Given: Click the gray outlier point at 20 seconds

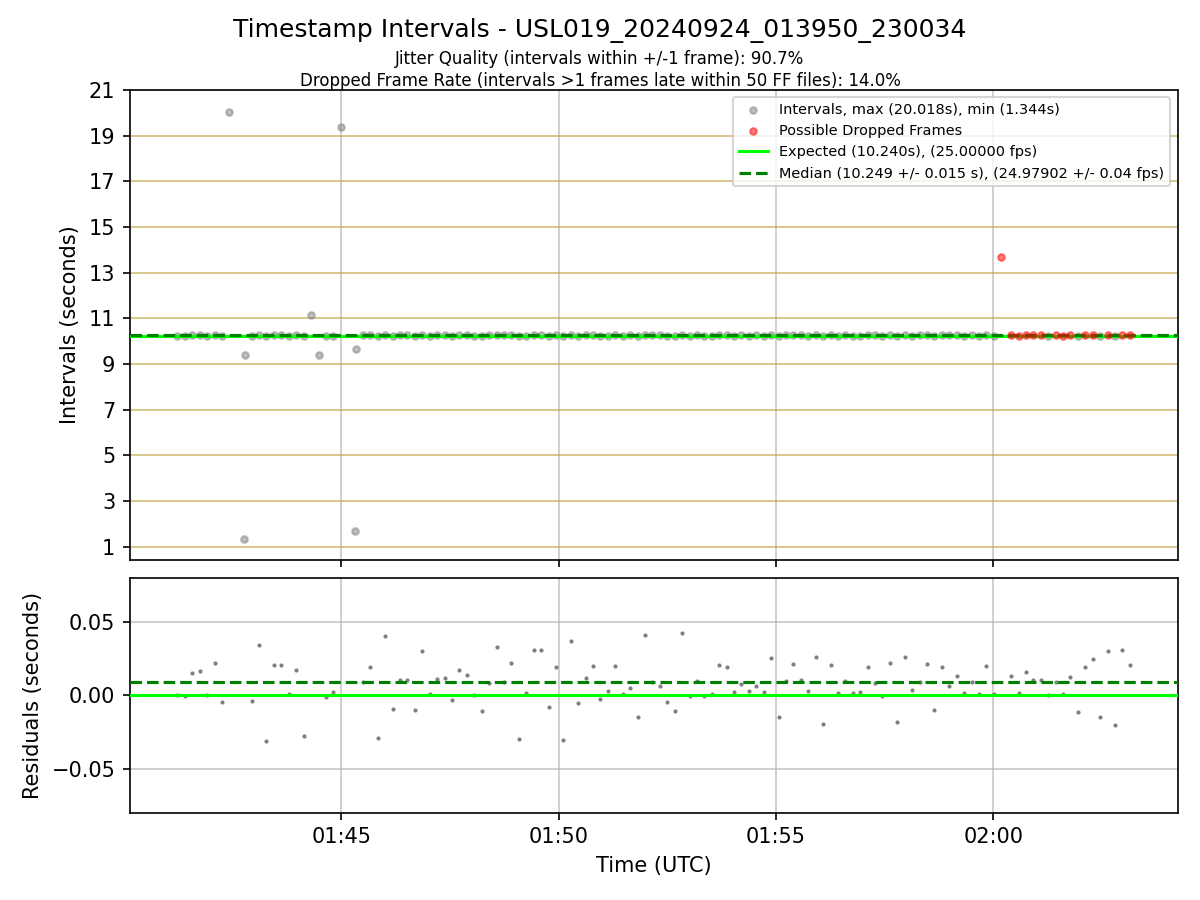Looking at the screenshot, I should (x=229, y=112).
